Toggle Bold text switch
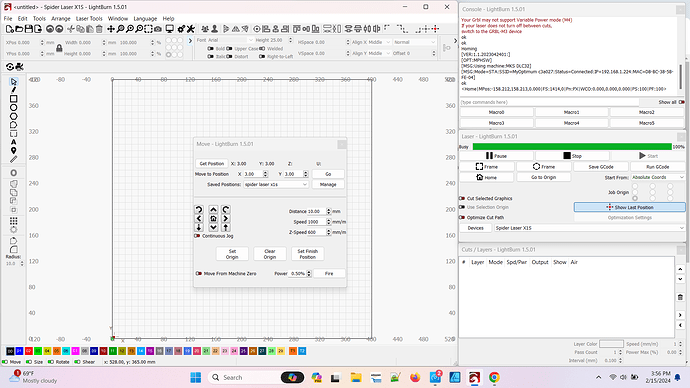Screen dimensions: 690x388 tap(211, 48)
